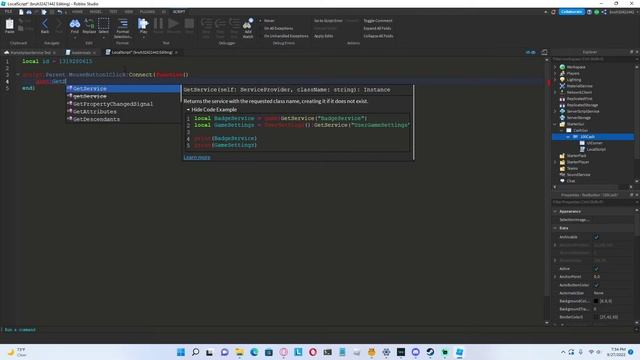Toggle the Active property checkbox
This screenshot has width=640, height=360.
[x=596, y=269]
